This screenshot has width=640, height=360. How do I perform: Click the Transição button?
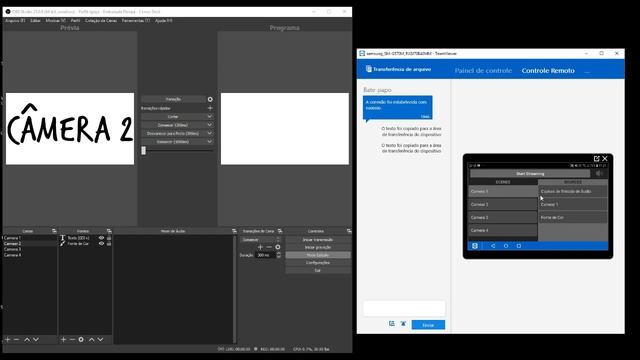pos(173,99)
